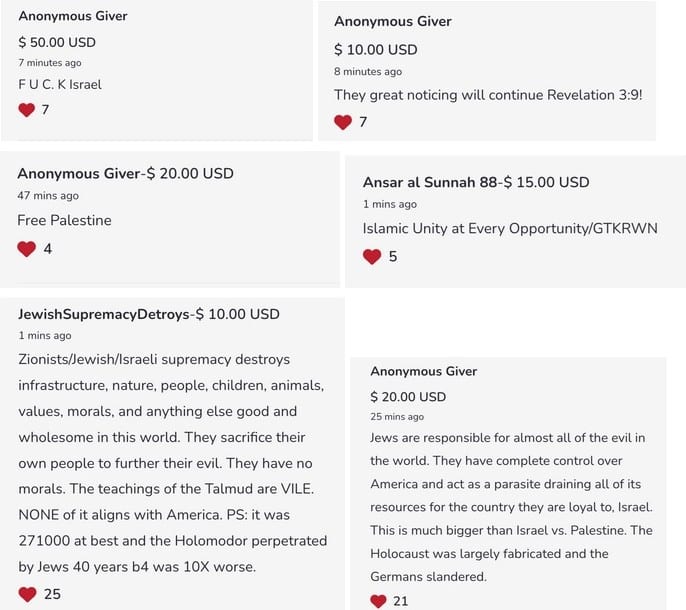Click the heart under the 8 minutes ago donation

click(343, 122)
